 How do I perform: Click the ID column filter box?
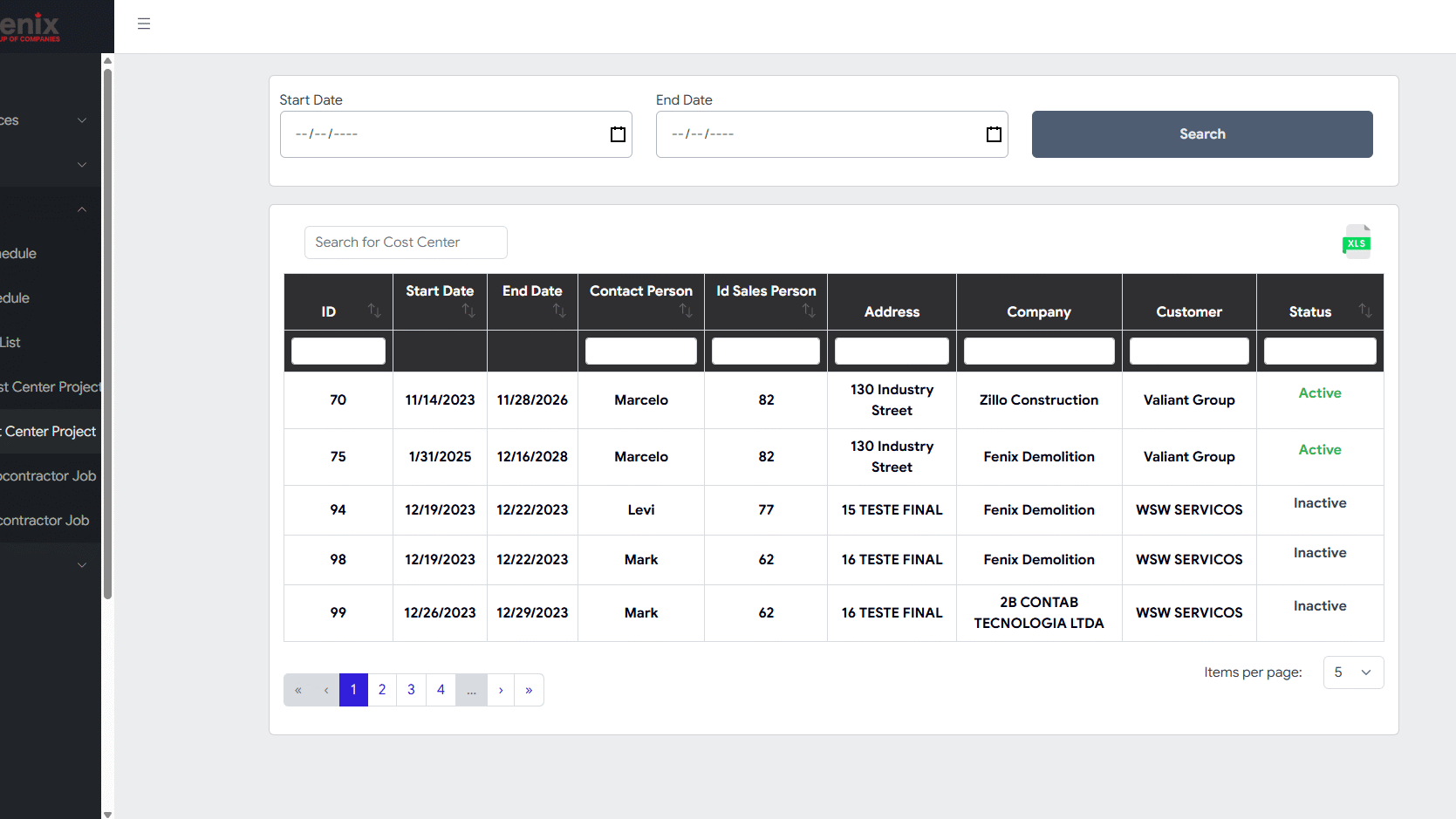(338, 351)
